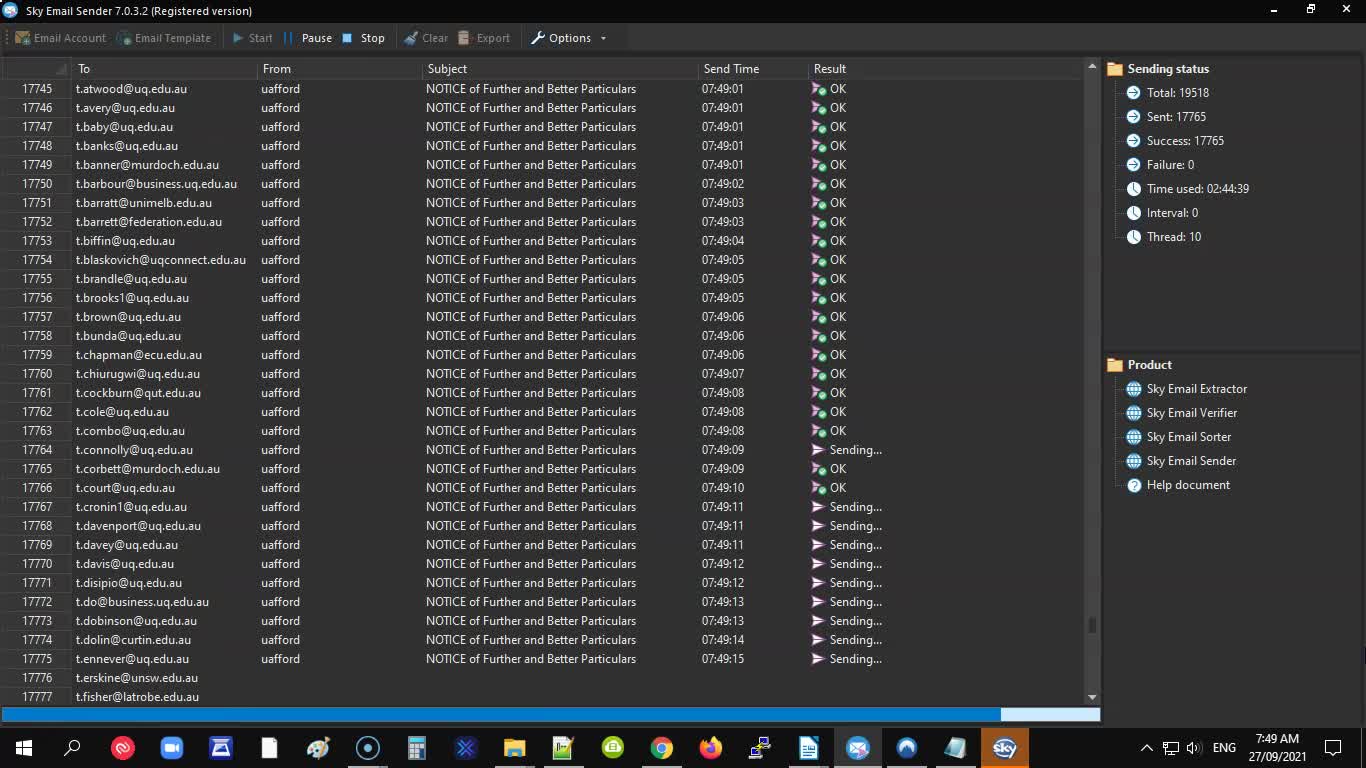Open Sky Email Sorter product link
1366x768 pixels.
click(1189, 437)
